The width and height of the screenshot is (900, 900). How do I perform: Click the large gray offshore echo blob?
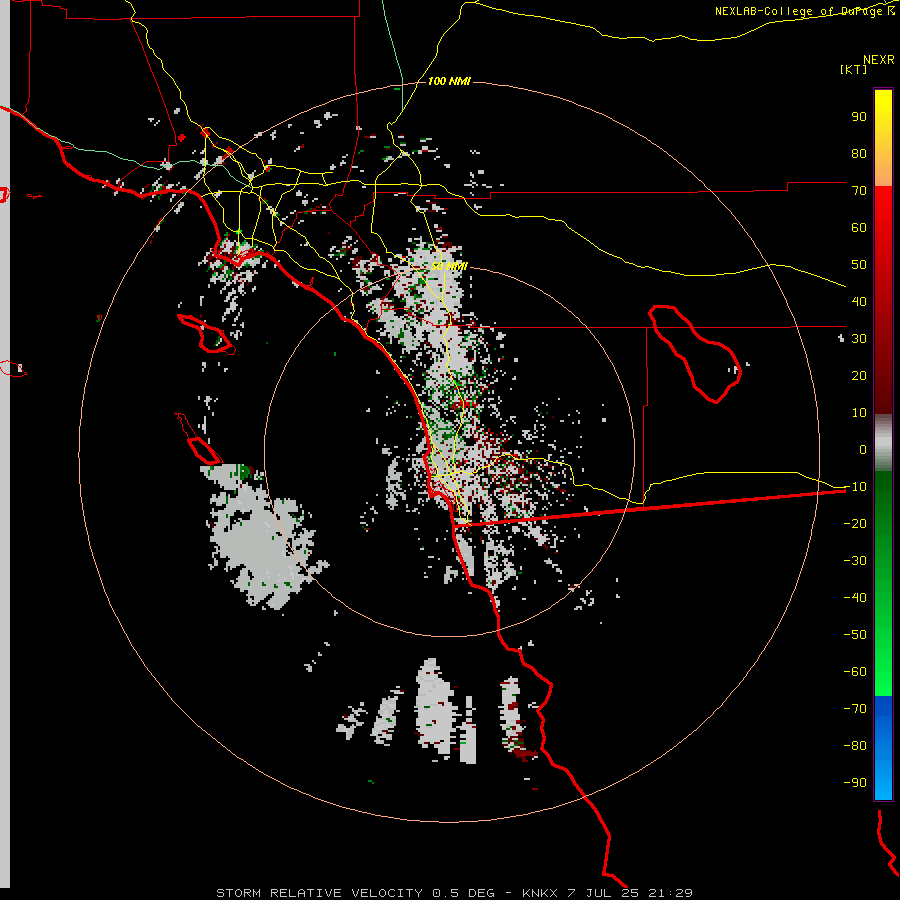(261, 537)
